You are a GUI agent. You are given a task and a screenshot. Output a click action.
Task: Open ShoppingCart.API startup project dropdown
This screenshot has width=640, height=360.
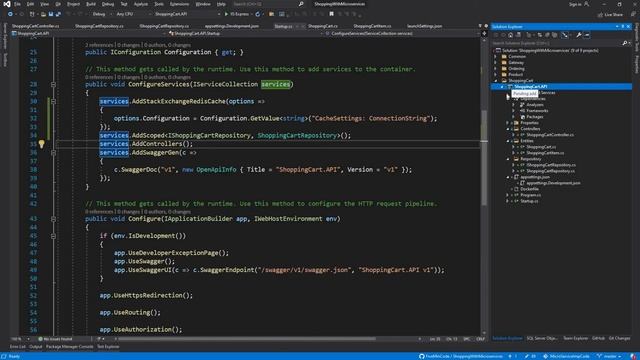tap(187, 14)
